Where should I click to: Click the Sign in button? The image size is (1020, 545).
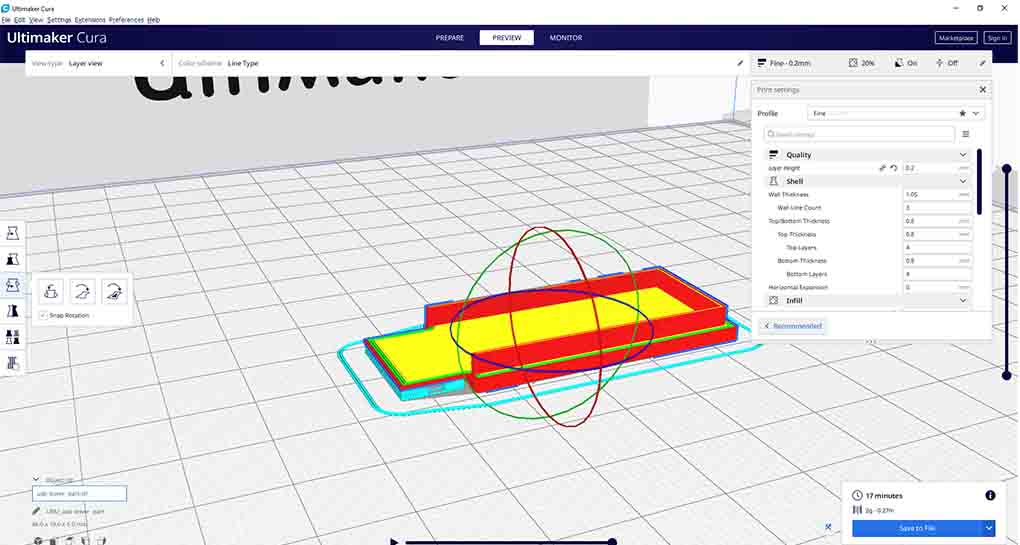[997, 38]
